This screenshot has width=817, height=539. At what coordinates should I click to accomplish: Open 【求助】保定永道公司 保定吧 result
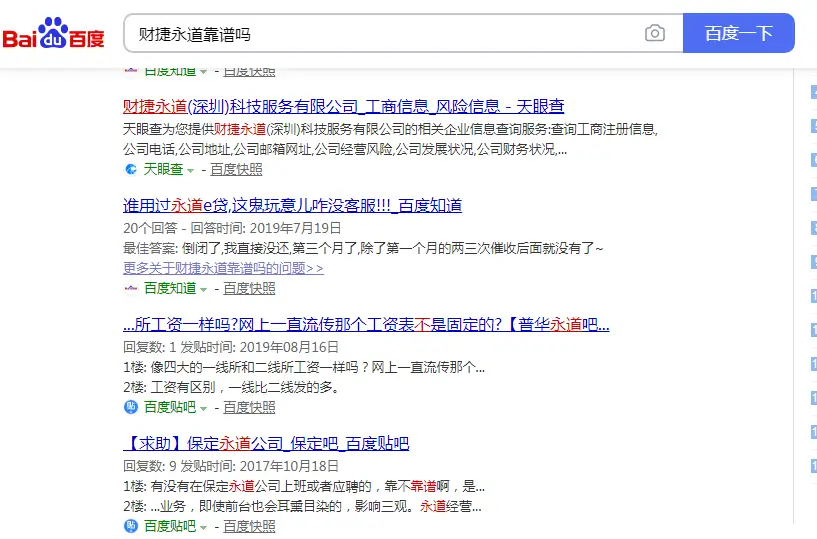266,444
